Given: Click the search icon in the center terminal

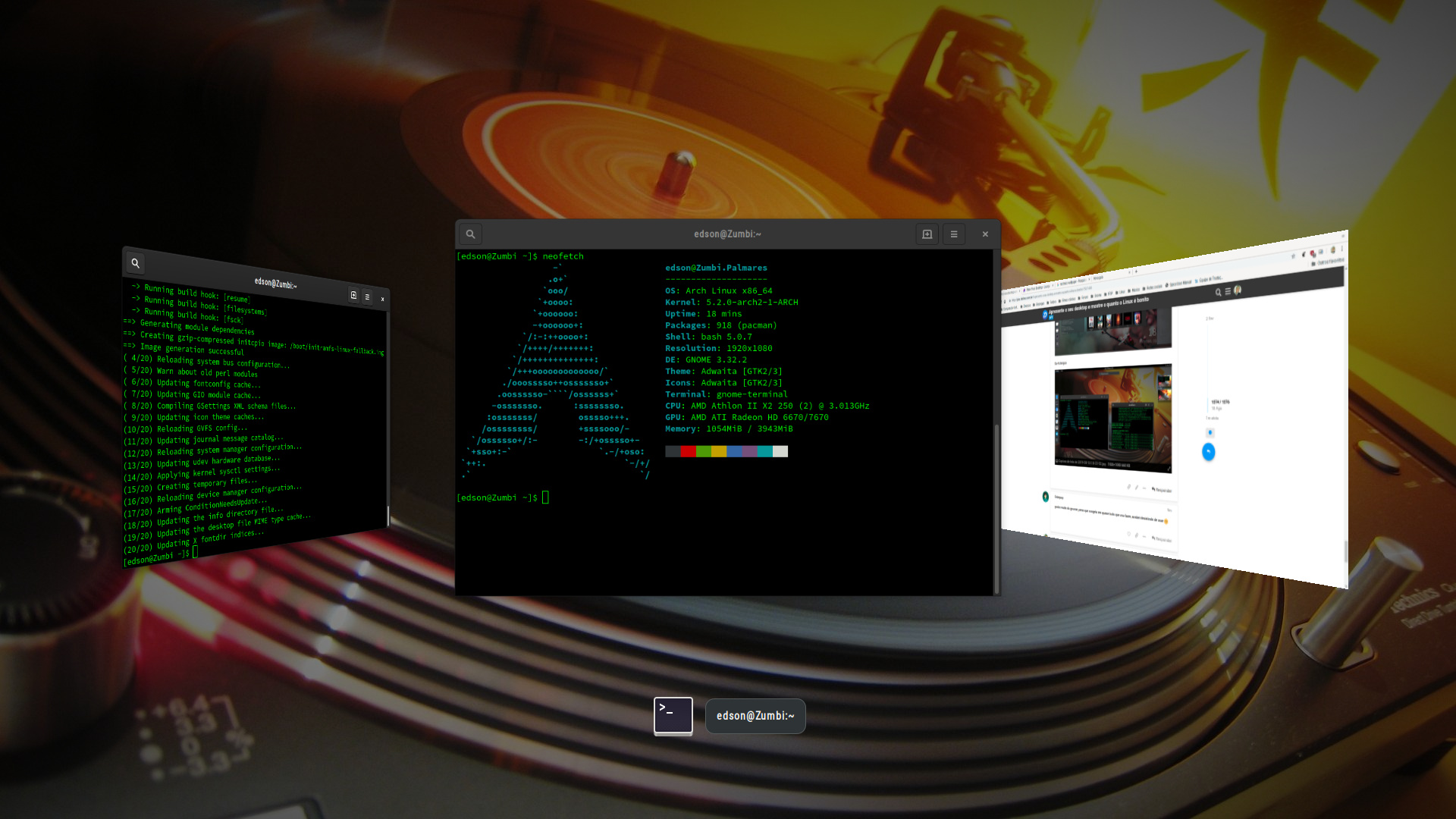Looking at the screenshot, I should [x=470, y=234].
